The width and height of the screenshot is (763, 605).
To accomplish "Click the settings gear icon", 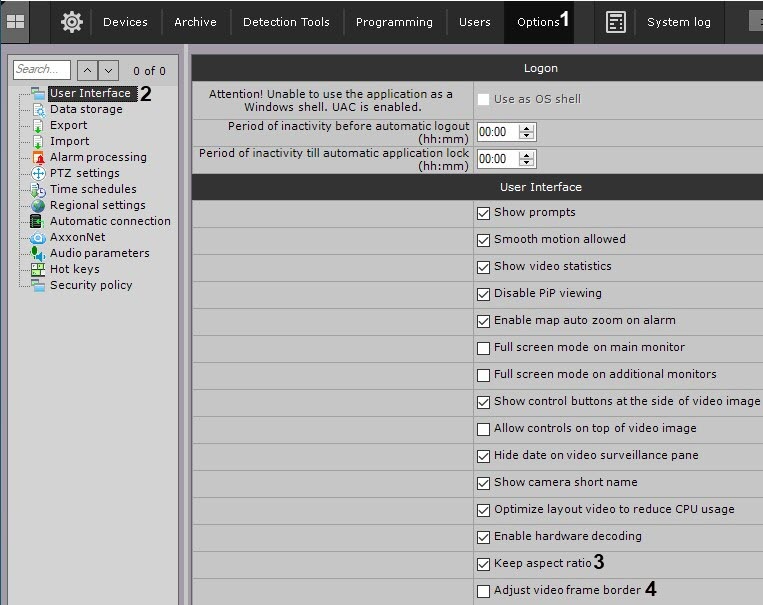I will click(72, 21).
